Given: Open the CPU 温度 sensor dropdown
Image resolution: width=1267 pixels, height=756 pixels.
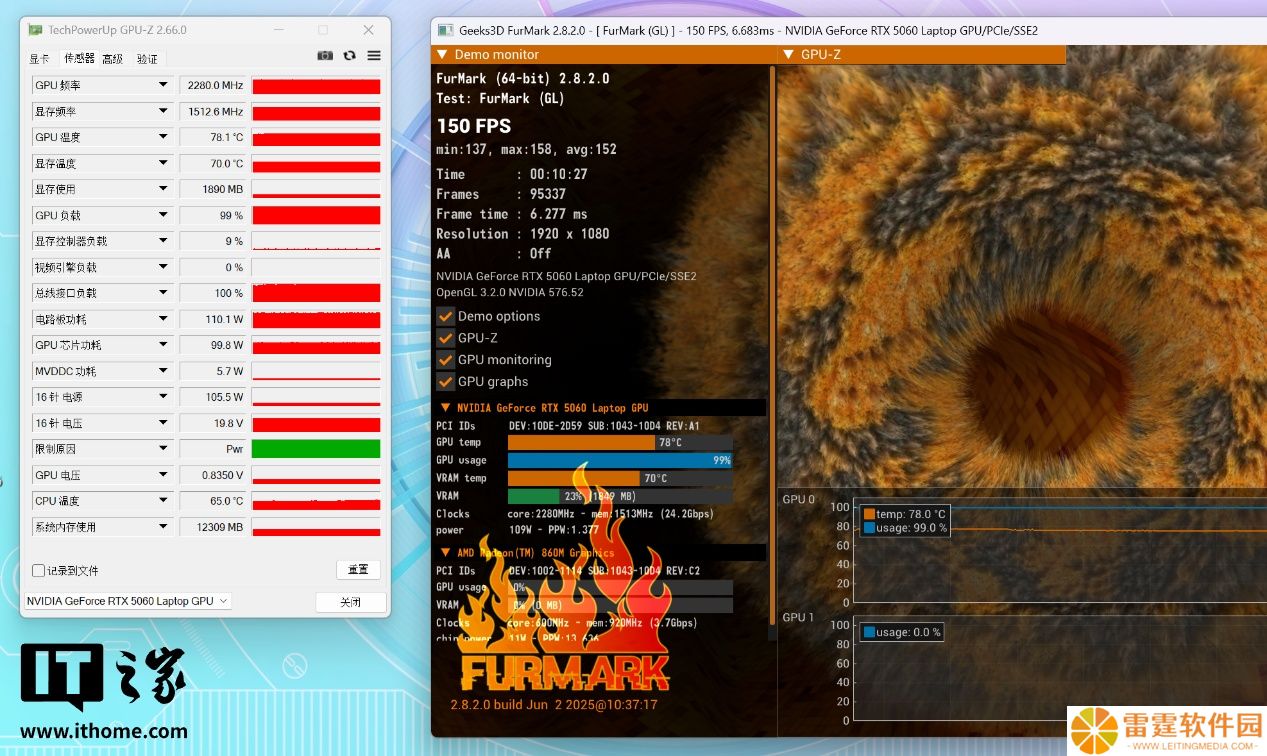Looking at the screenshot, I should (x=163, y=501).
